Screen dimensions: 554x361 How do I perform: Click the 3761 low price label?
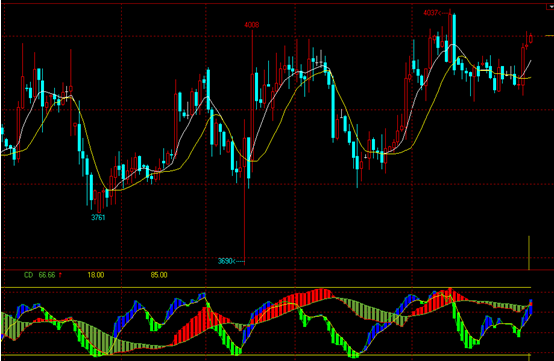click(98, 217)
